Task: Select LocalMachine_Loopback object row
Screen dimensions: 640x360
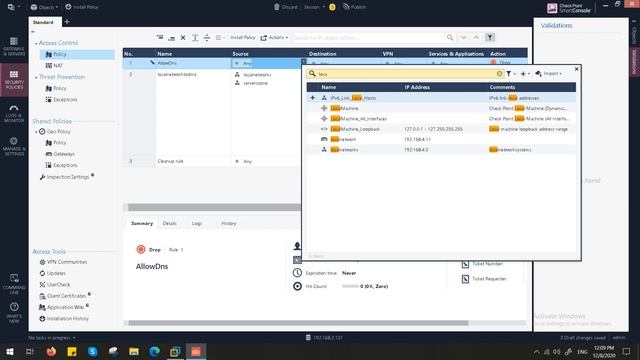Action: point(441,129)
